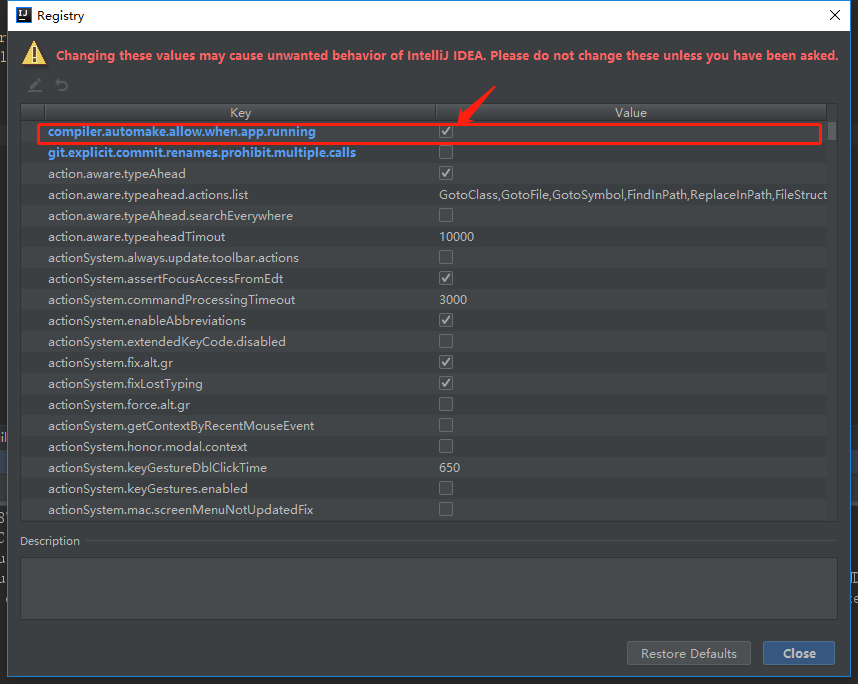Uncheck action.aware.typeAhead

(x=445, y=173)
